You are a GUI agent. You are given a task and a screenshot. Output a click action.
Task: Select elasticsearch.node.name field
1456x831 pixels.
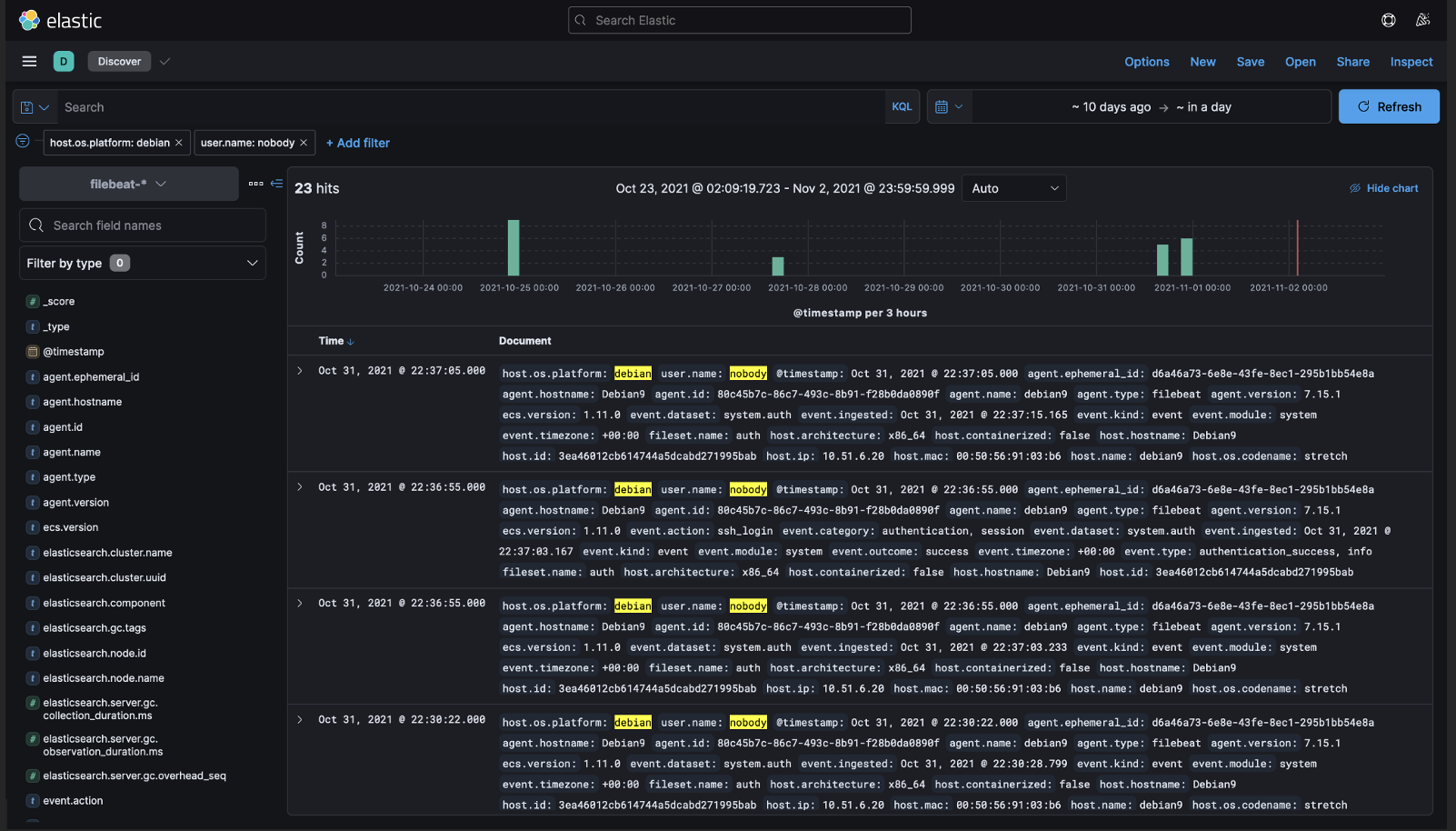104,678
